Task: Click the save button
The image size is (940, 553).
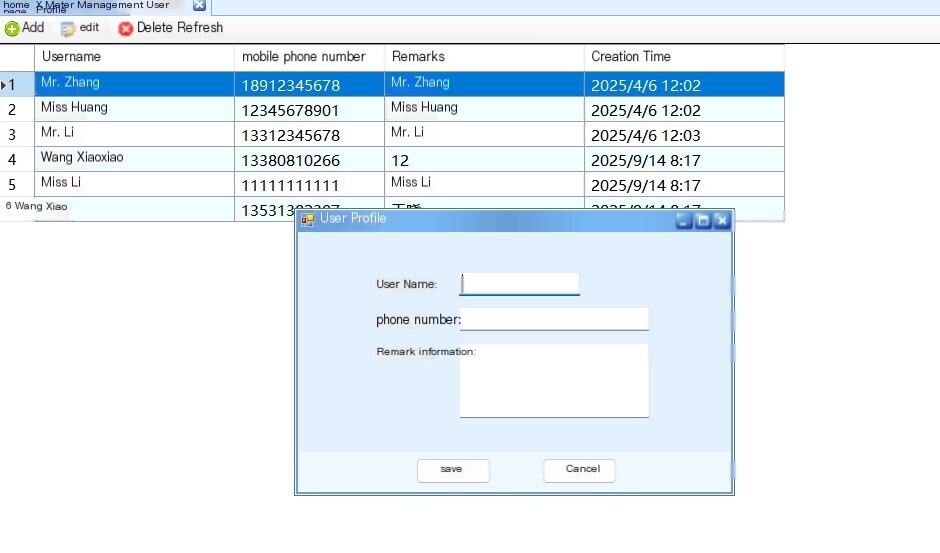Action: tap(453, 470)
